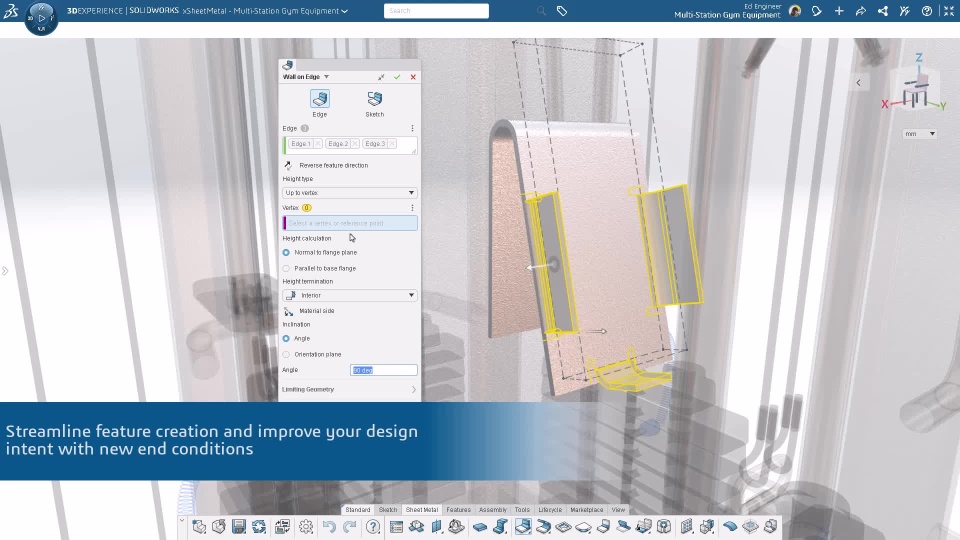Remove the Edge.3 selection

pyautogui.click(x=392, y=144)
